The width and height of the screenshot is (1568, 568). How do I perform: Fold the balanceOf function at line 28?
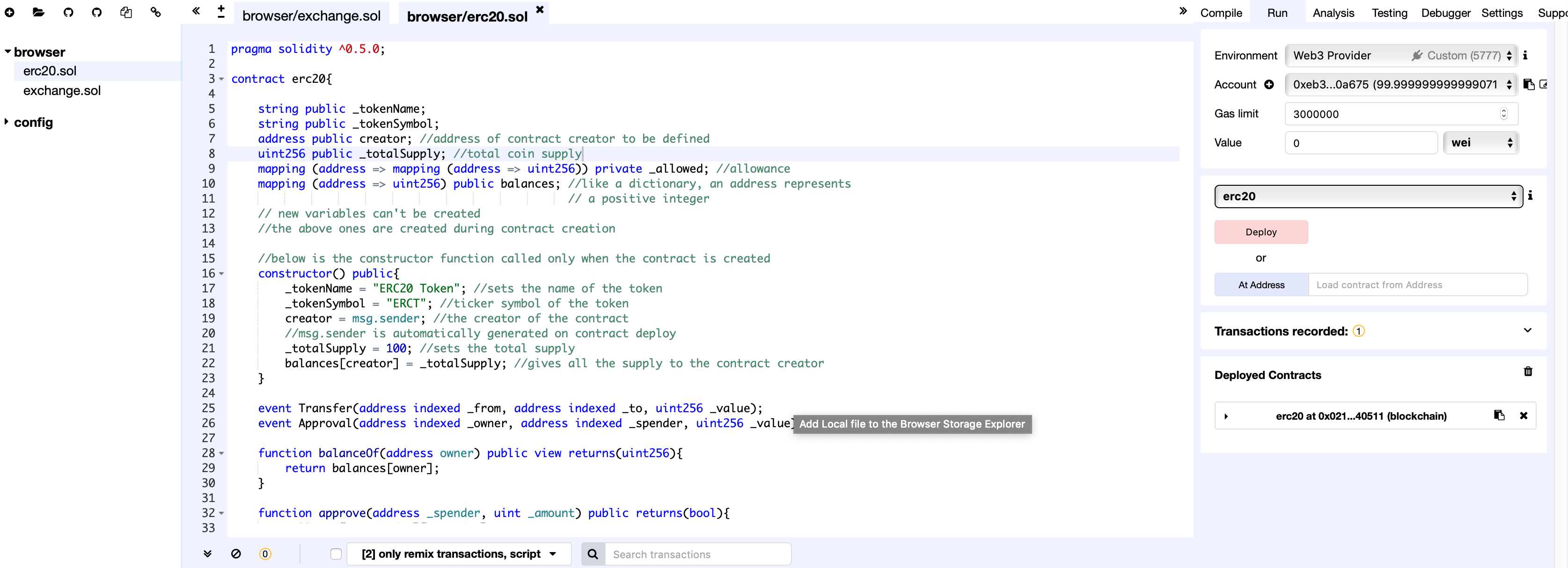[x=221, y=453]
